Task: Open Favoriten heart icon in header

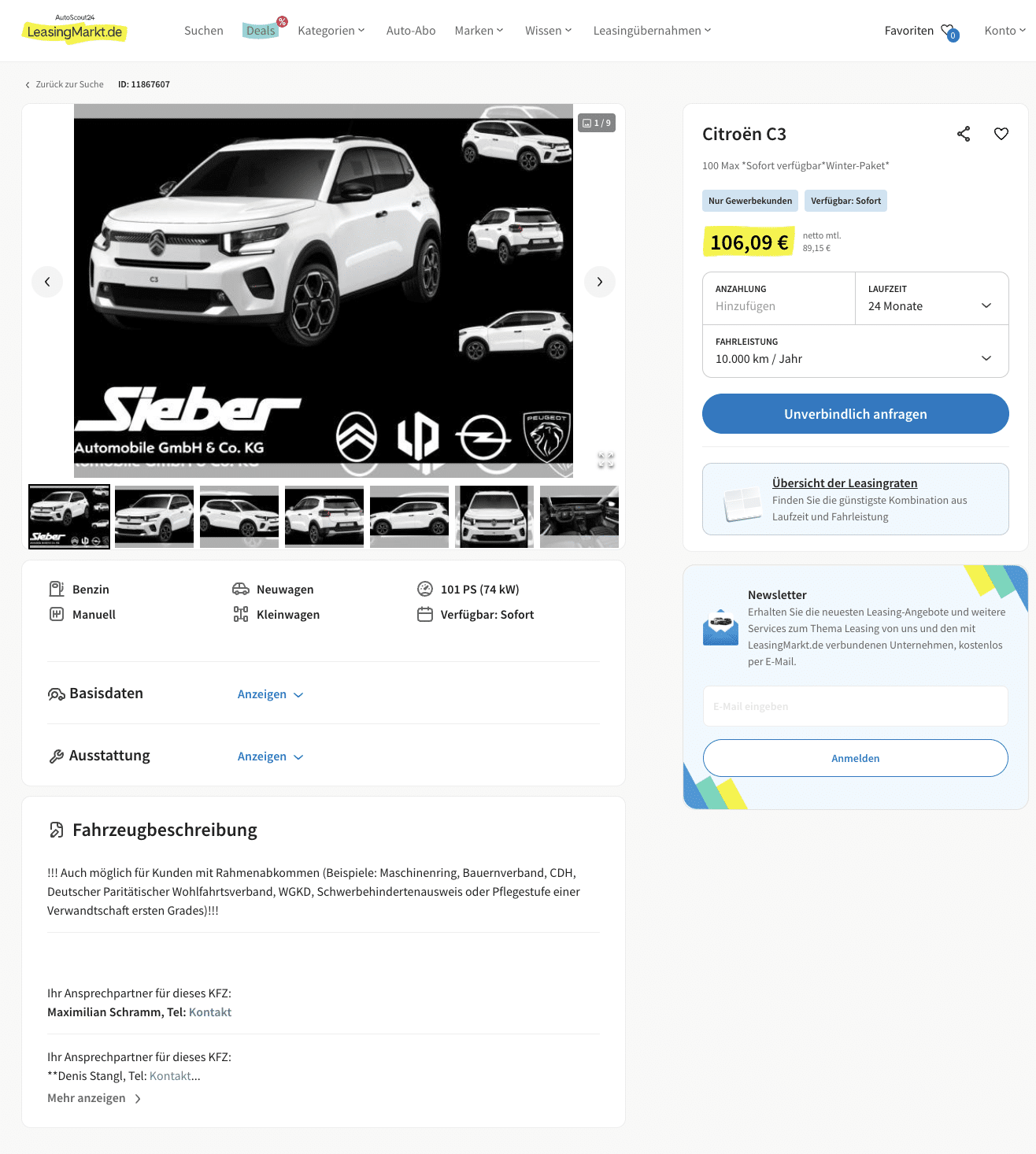Action: pos(949,31)
